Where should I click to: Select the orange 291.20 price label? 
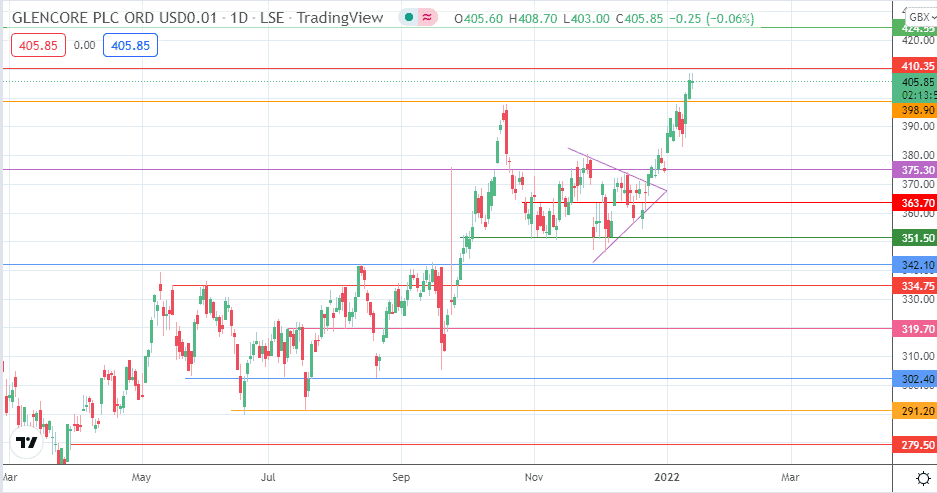point(915,411)
